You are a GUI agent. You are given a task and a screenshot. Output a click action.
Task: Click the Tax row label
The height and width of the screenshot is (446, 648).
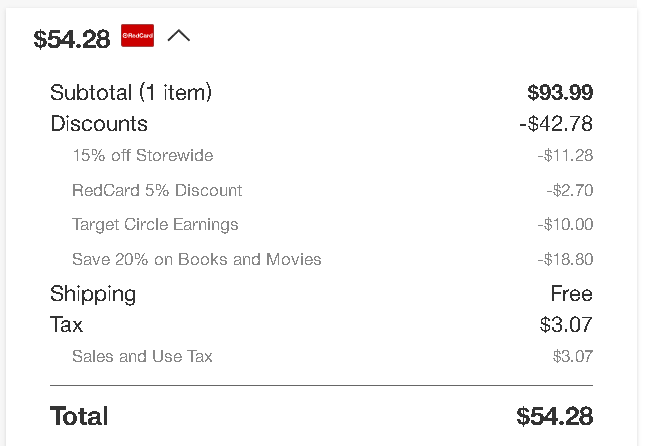click(67, 324)
